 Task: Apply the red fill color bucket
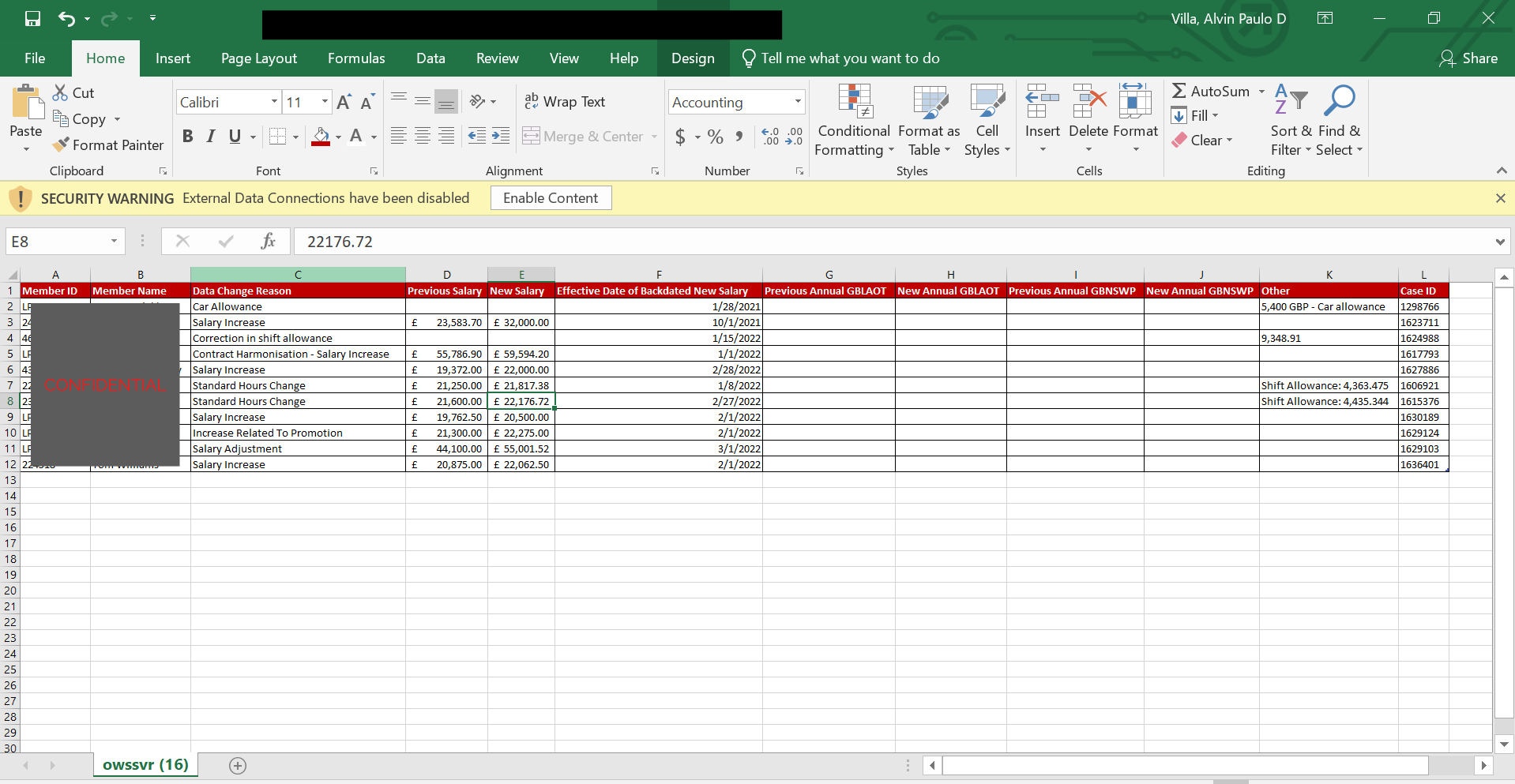[321, 136]
